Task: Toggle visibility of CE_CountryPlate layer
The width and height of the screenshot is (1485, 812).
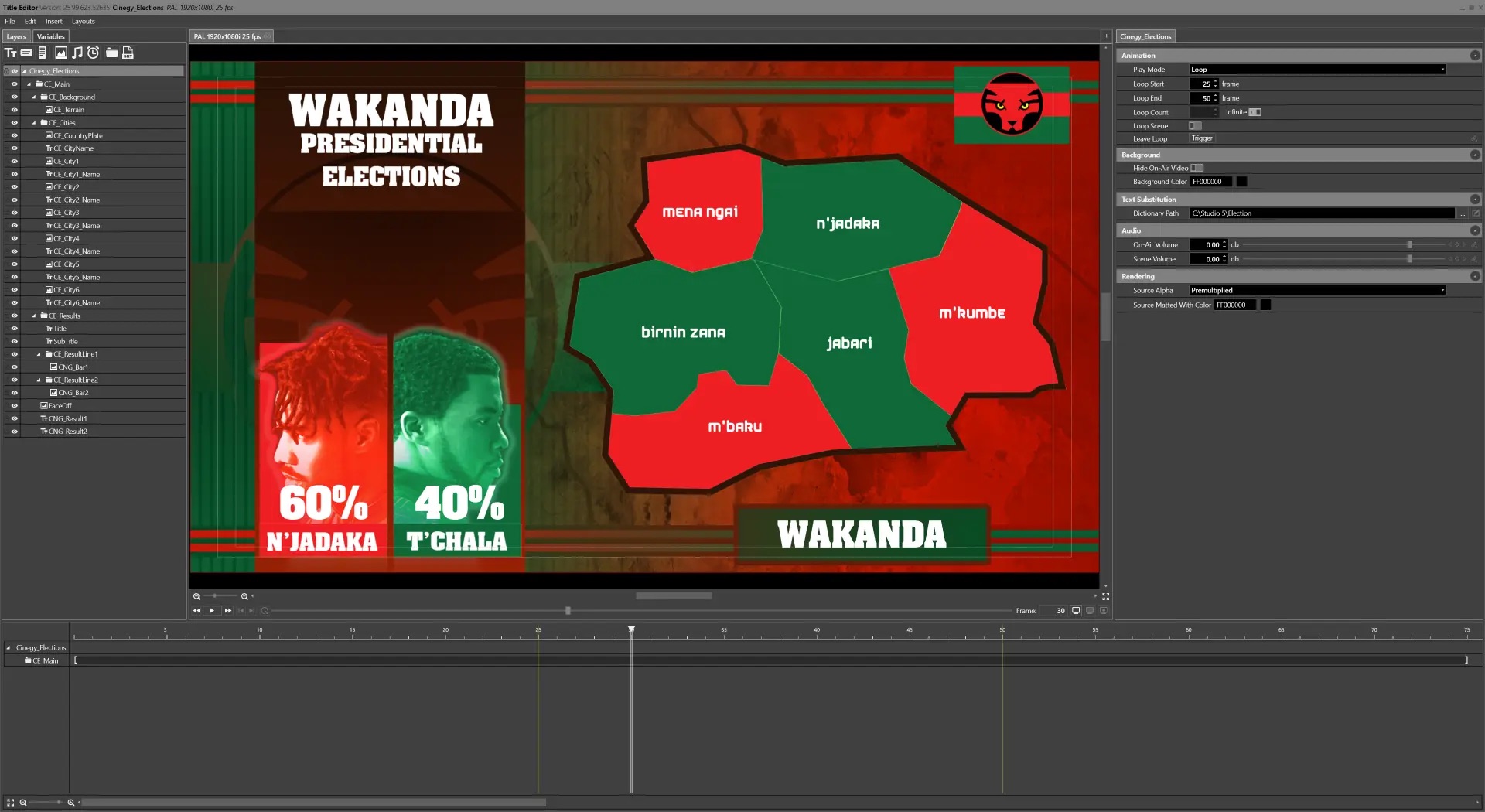Action: pos(14,135)
